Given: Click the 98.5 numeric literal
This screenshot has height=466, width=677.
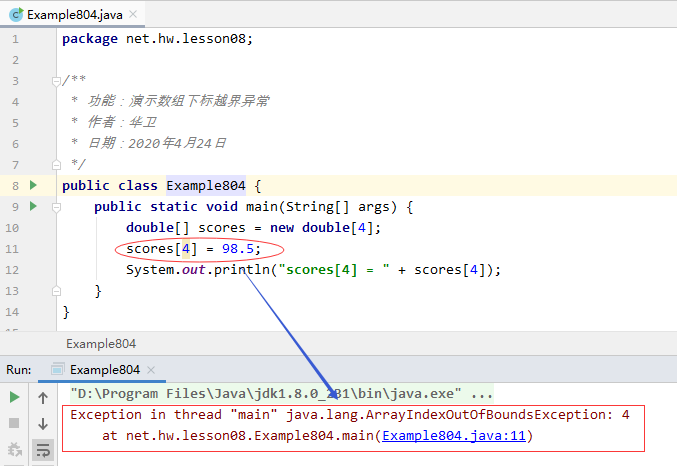Looking at the screenshot, I should [238, 249].
